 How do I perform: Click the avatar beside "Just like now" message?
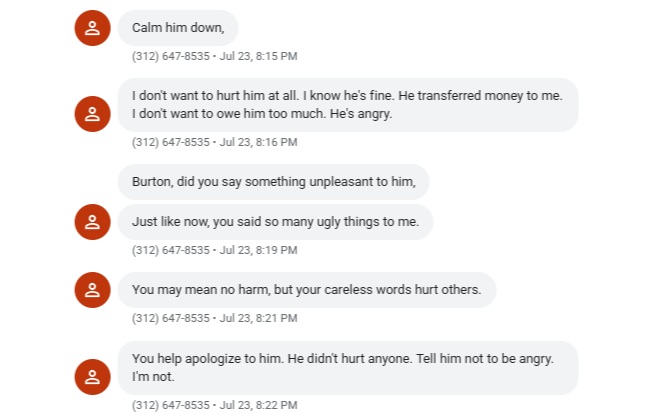(x=92, y=222)
